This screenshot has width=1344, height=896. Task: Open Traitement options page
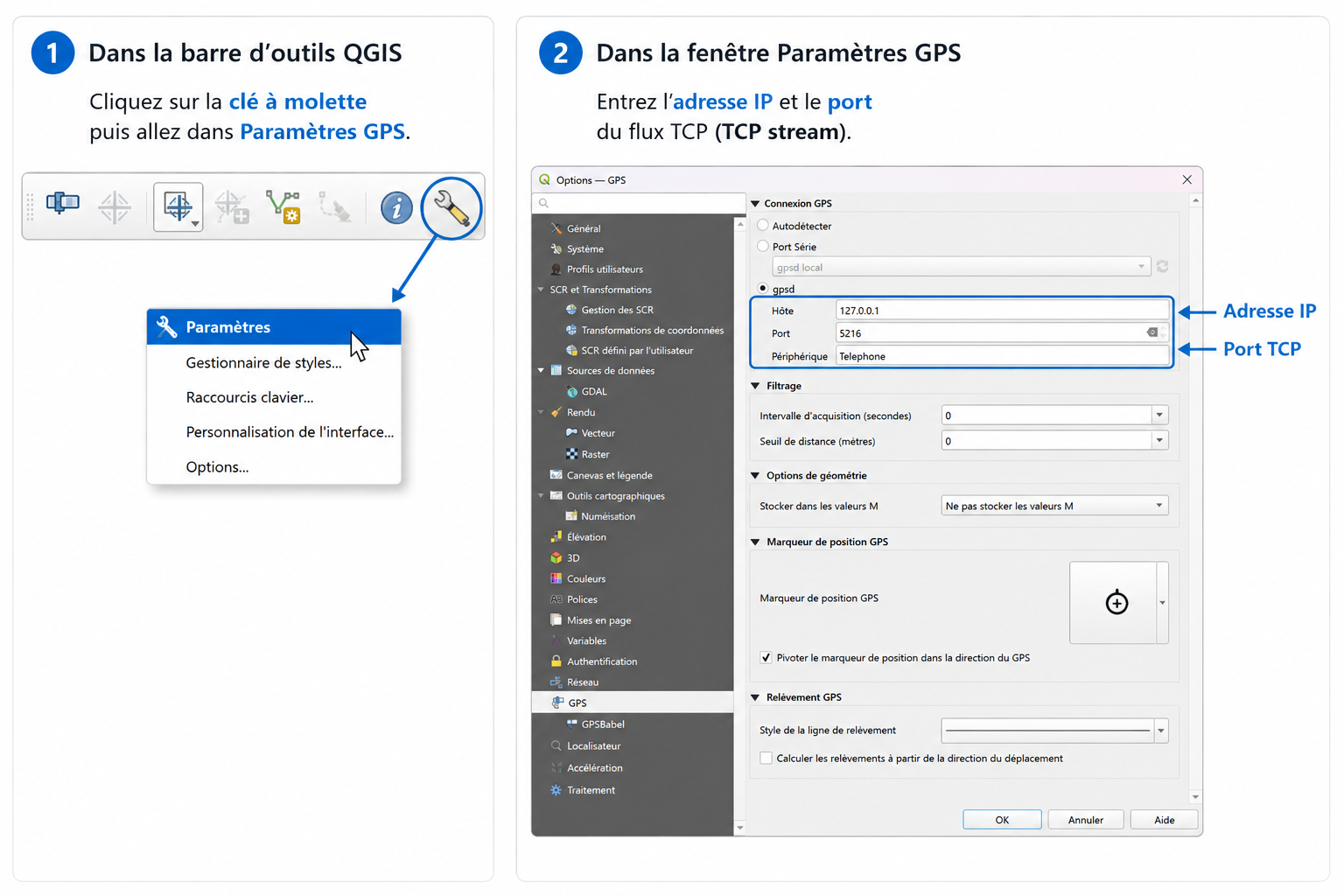tap(591, 790)
